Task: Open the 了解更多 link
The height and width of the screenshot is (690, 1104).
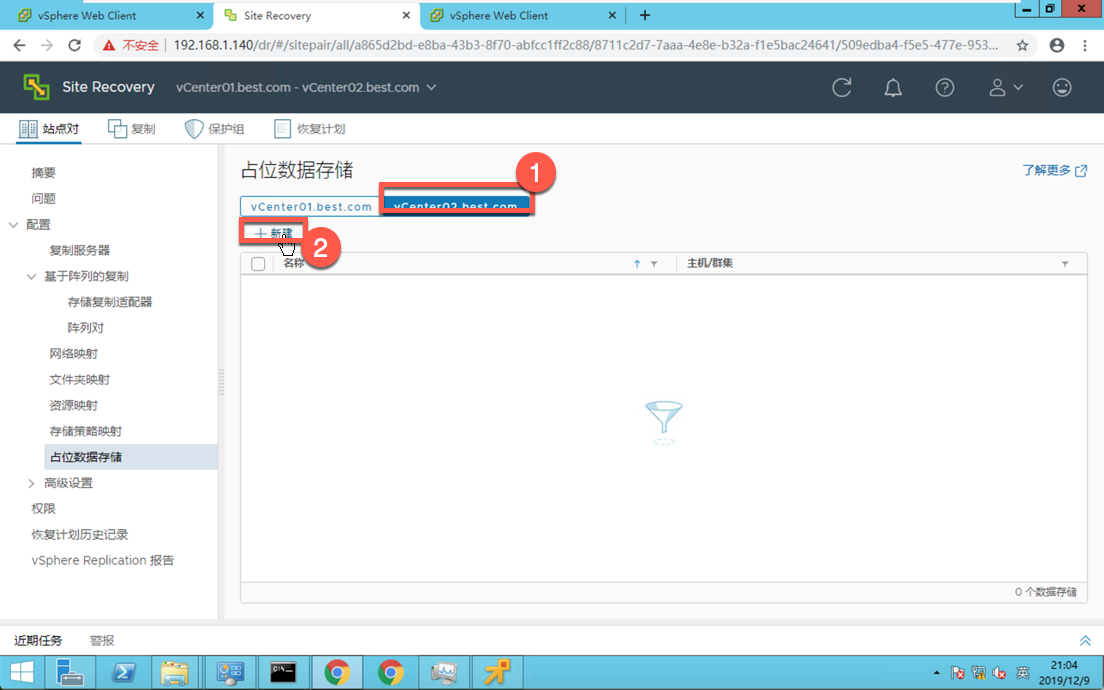Action: [x=1054, y=170]
